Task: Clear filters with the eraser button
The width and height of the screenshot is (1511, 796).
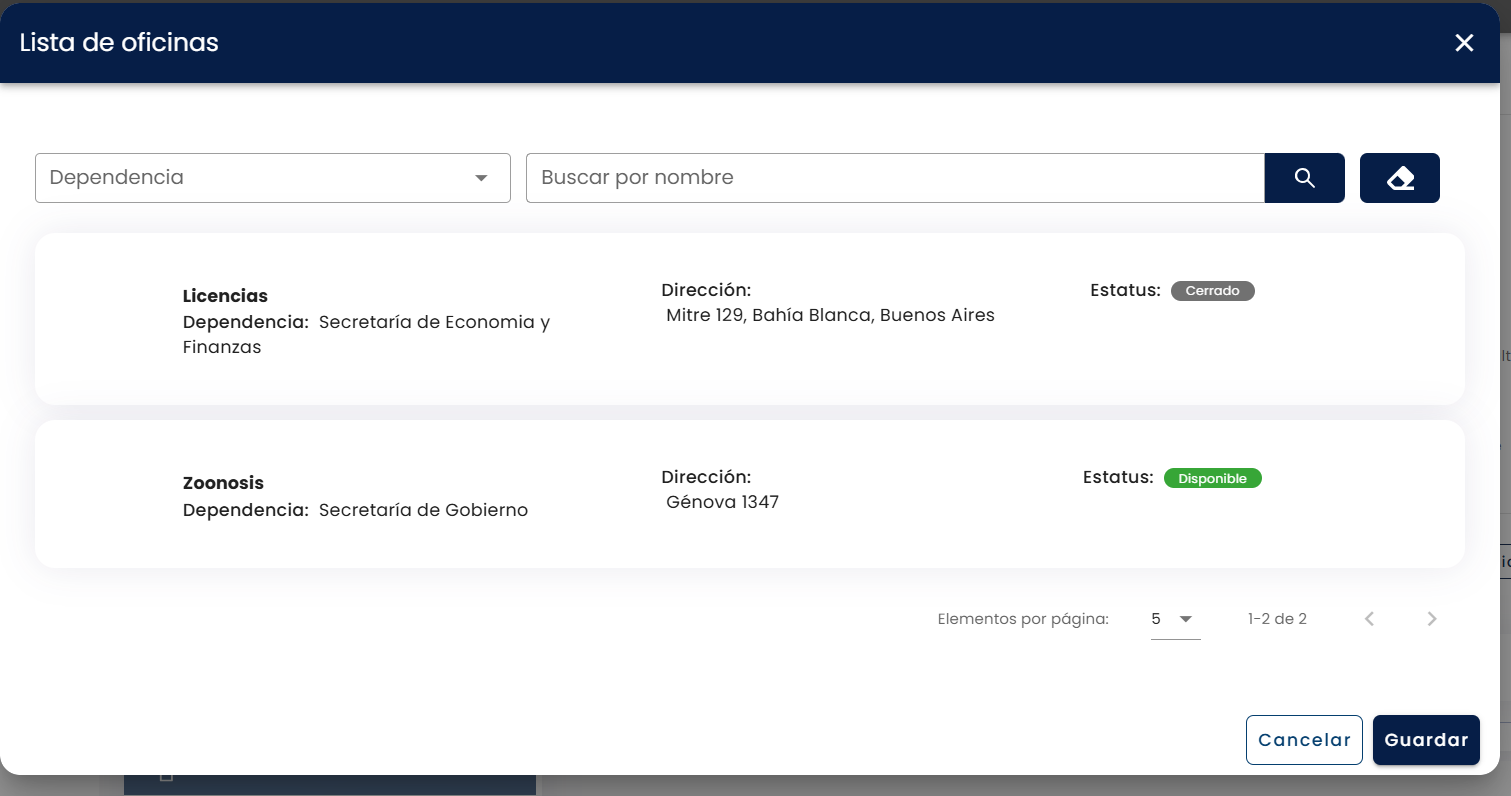Action: [x=1400, y=178]
